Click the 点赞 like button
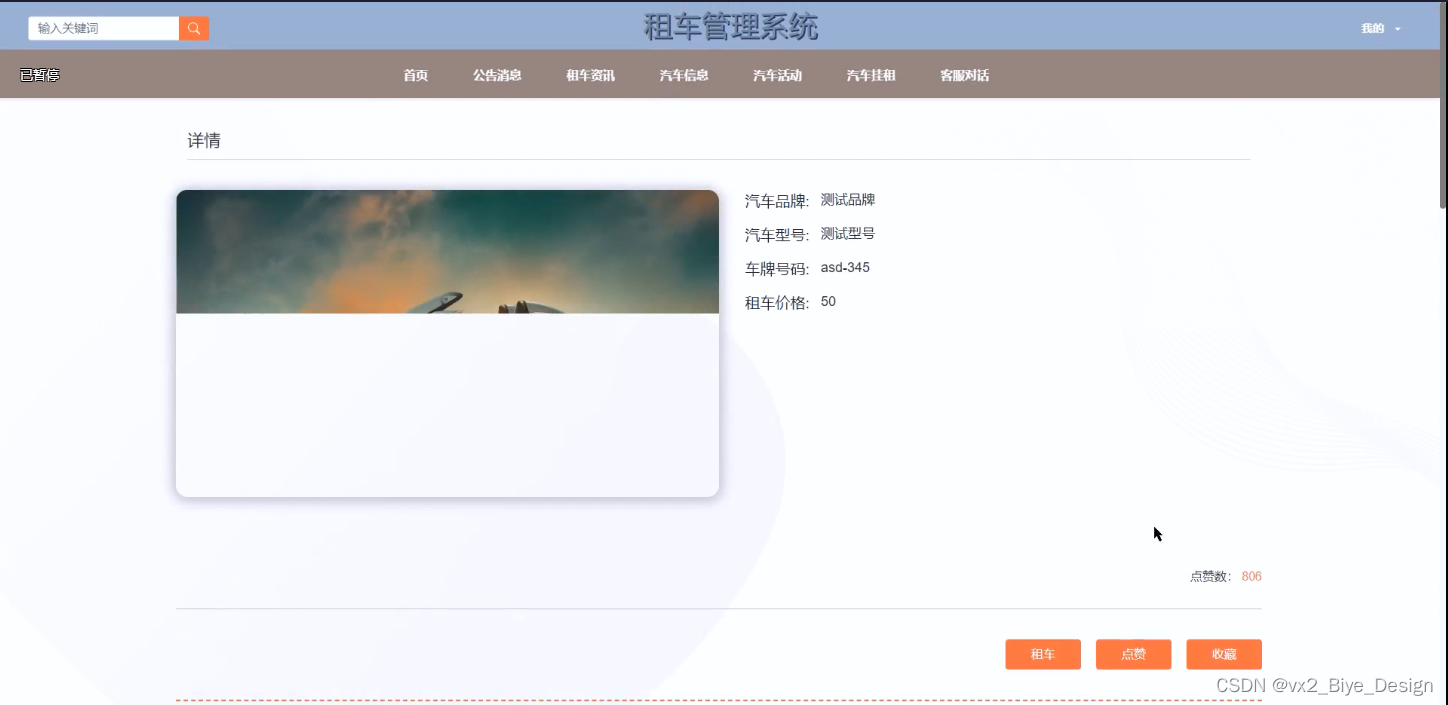1448x705 pixels. [1133, 654]
